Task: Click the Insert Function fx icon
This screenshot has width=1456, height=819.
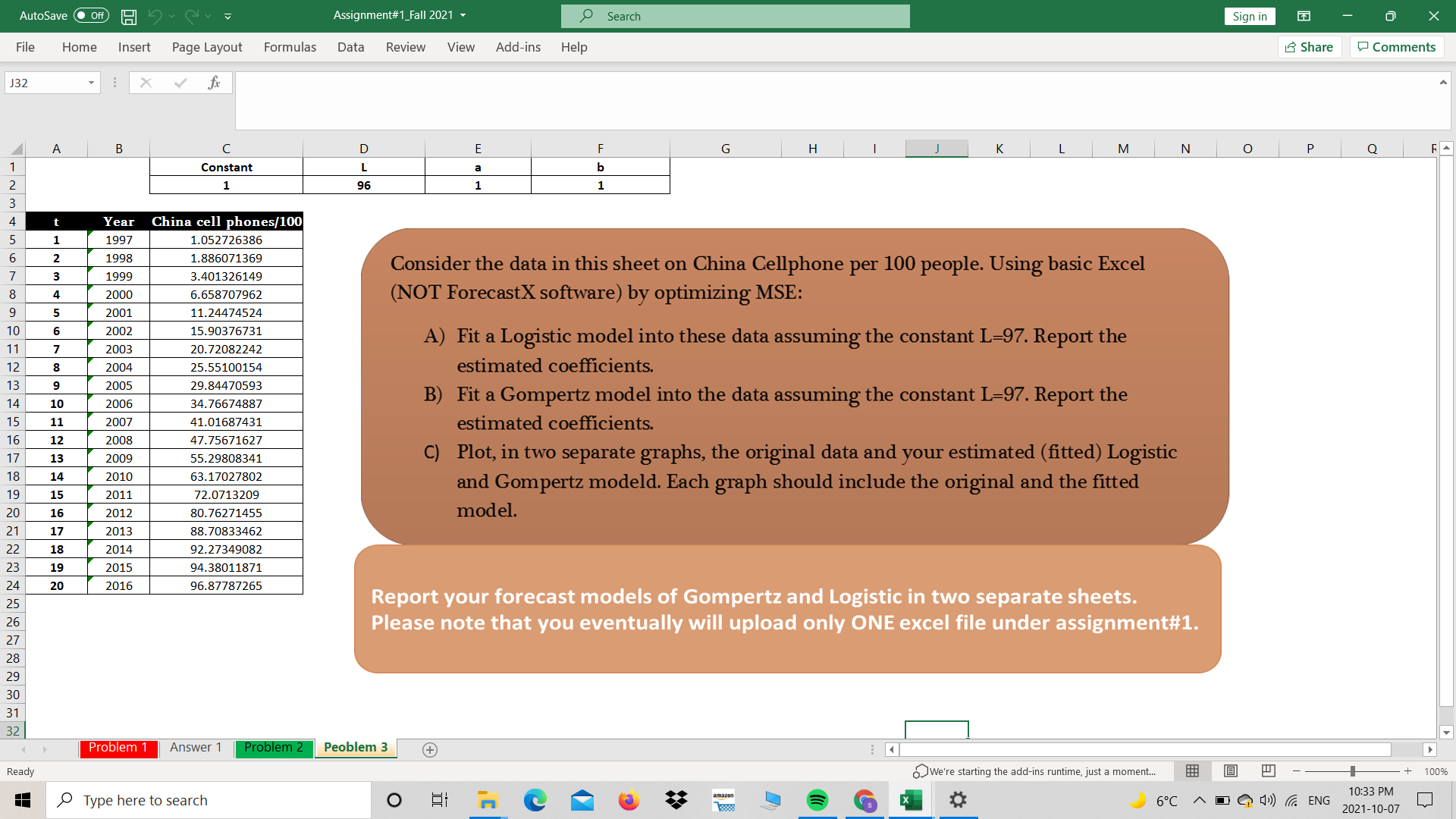Action: (215, 82)
